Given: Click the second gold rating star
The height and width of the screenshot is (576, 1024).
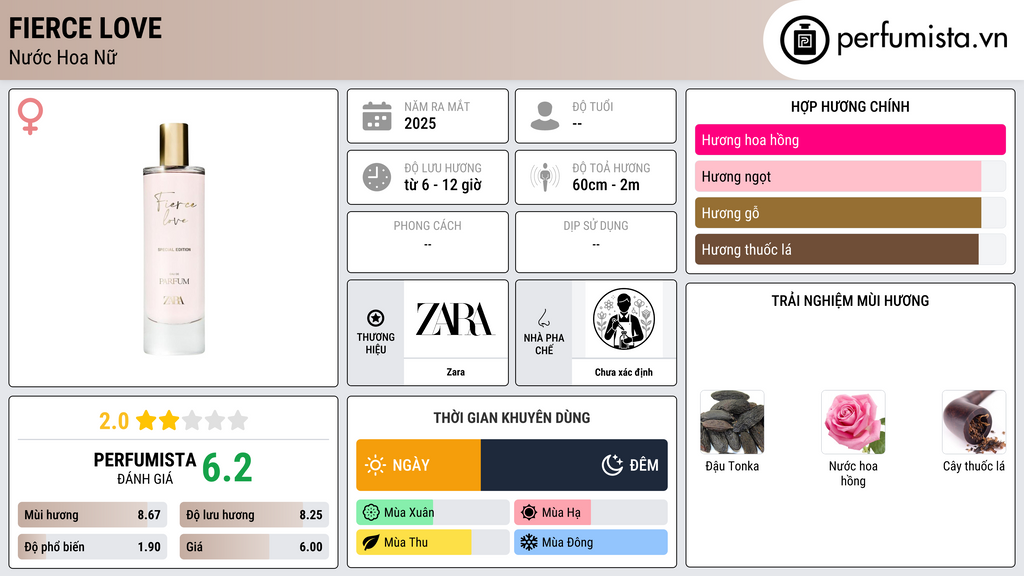Looking at the screenshot, I should pyautogui.click(x=169, y=420).
